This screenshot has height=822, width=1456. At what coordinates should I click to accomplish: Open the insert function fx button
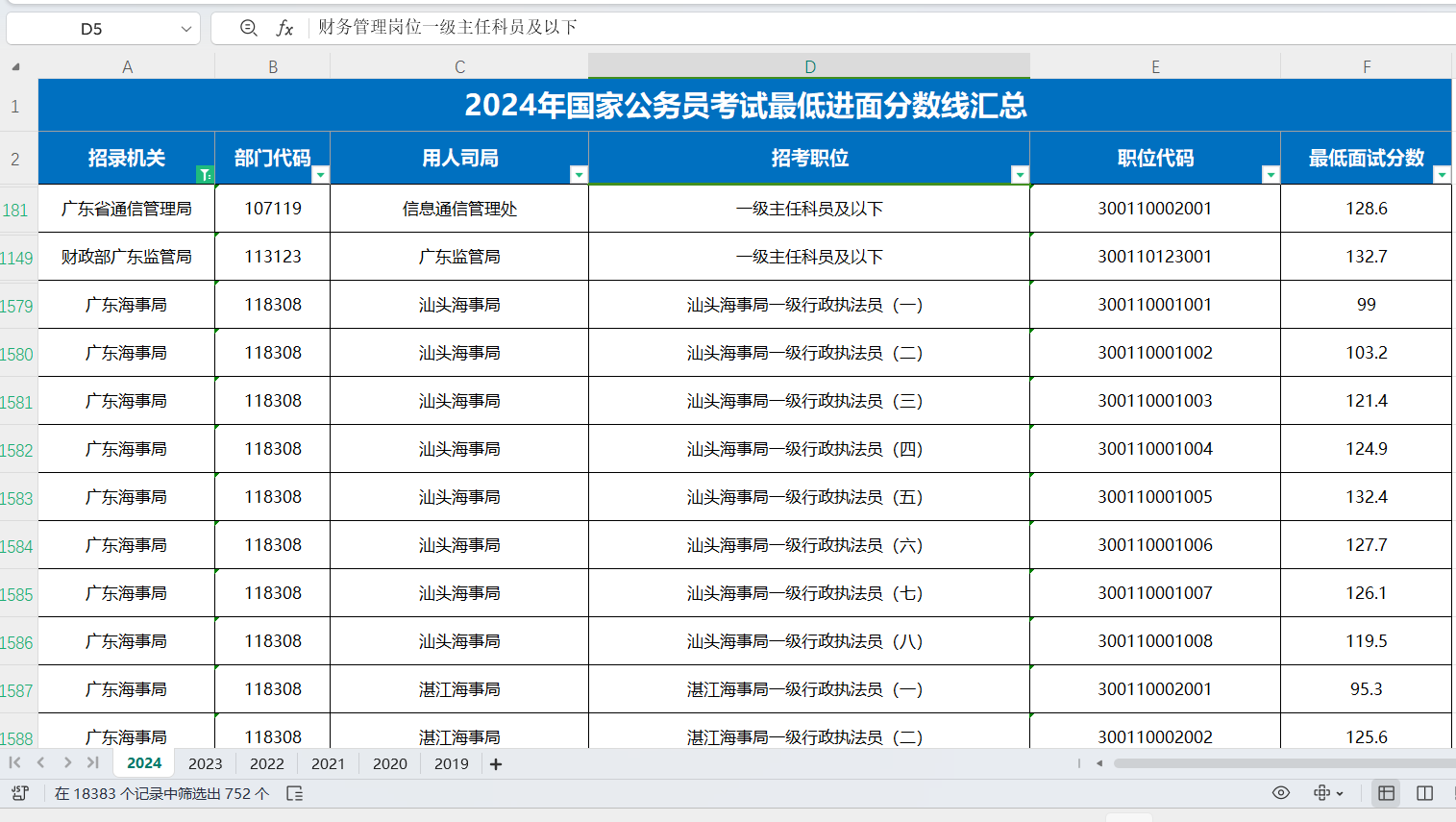click(284, 28)
